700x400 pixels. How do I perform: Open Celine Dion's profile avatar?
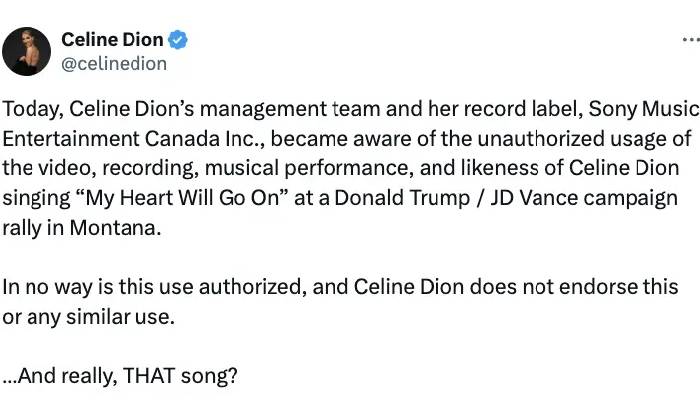click(x=27, y=51)
